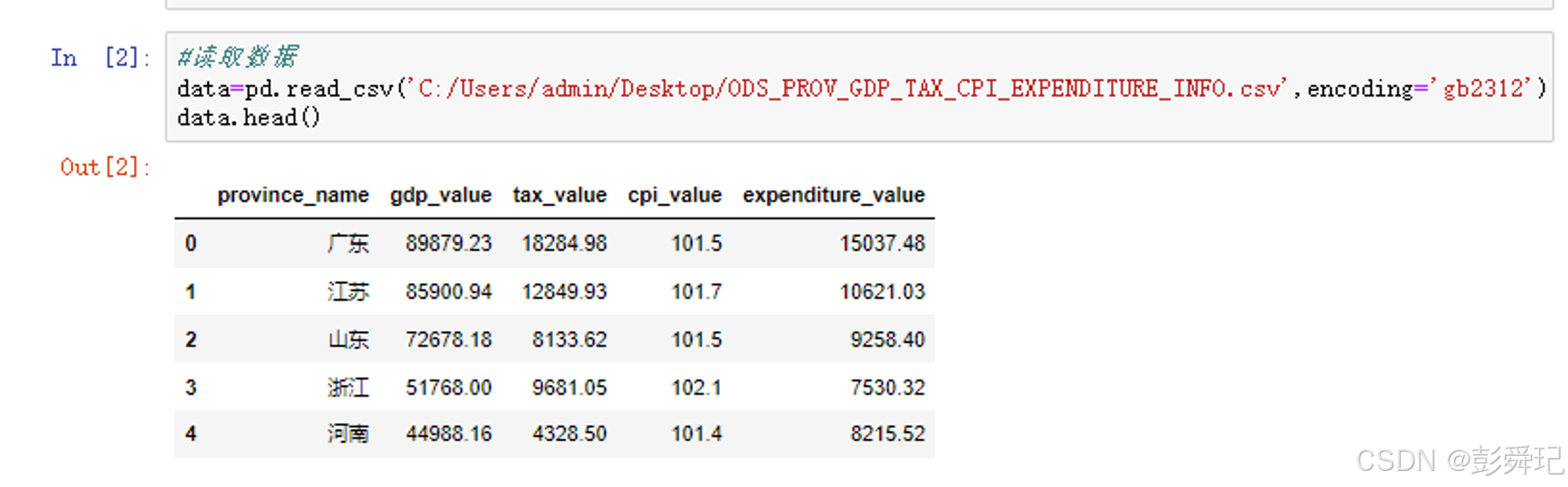
Task: Click the province cell 河南
Action: [348, 434]
